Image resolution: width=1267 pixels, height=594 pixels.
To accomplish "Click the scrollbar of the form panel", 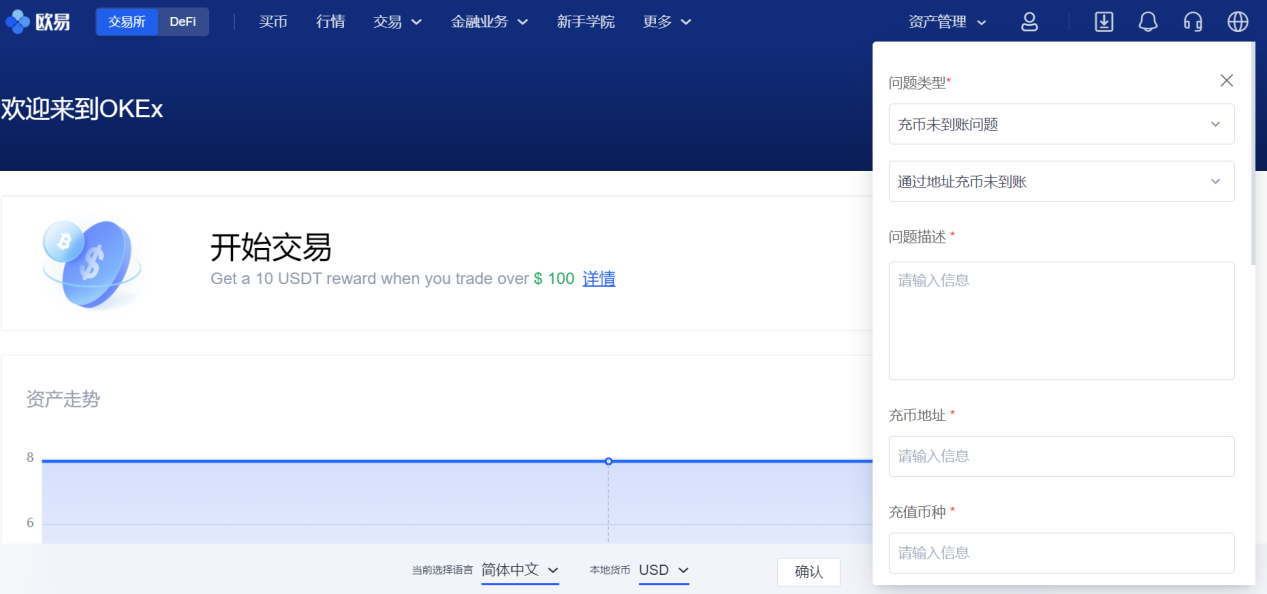I will [x=1252, y=154].
